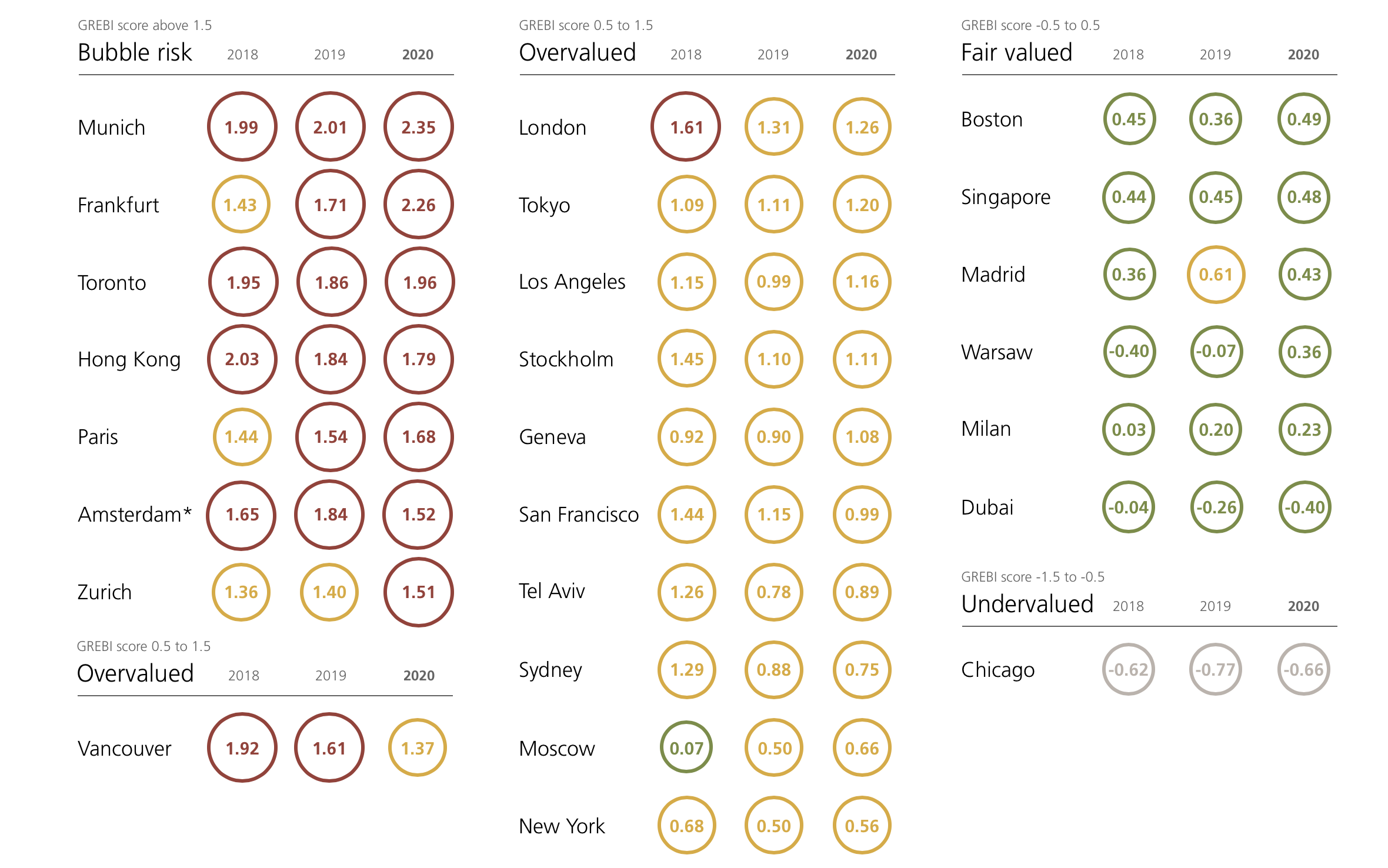Click the 2020 label beside Undervalued
This screenshot has width=1388, height=868.
1303,606
